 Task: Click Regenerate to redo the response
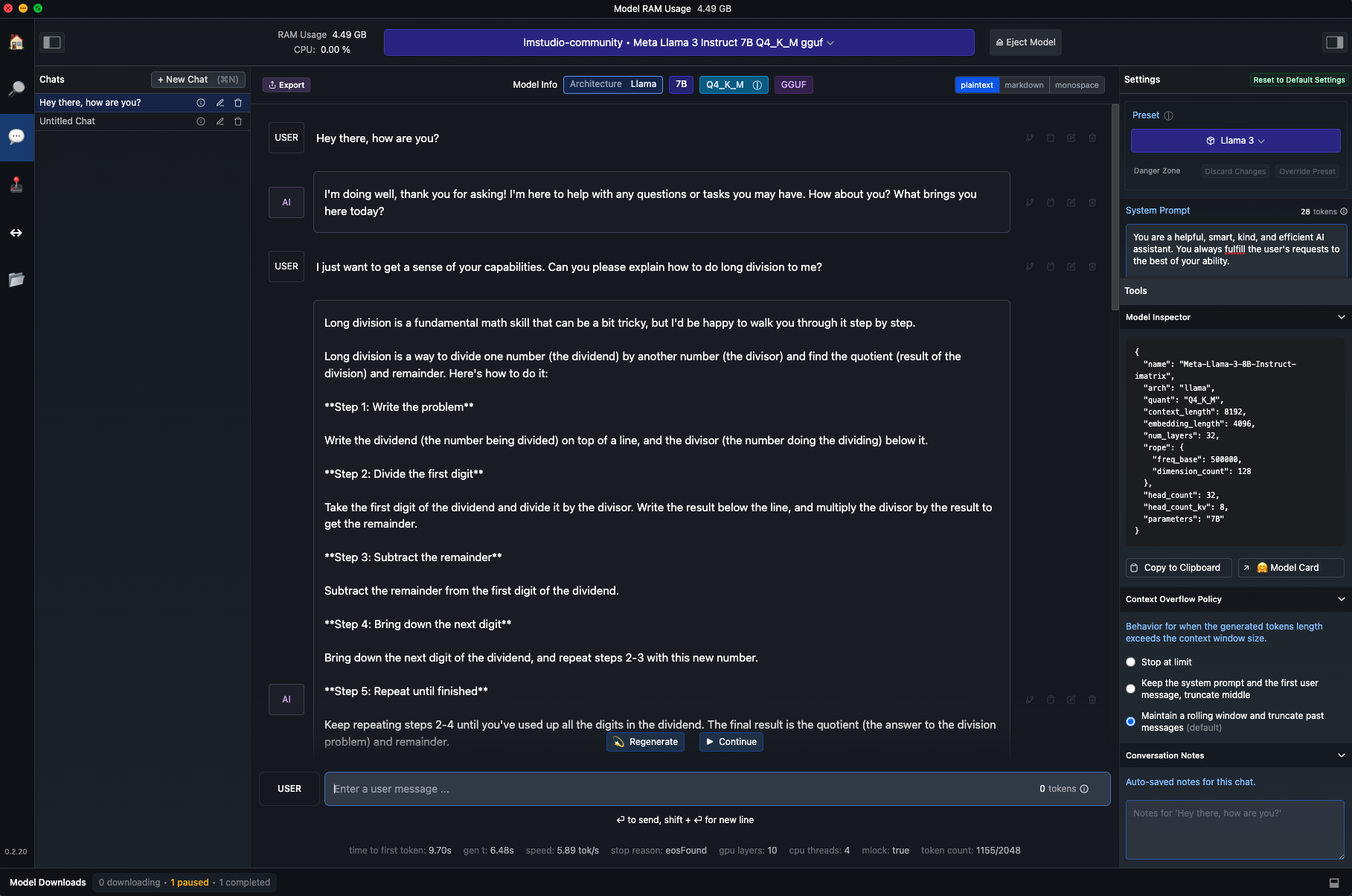click(646, 742)
